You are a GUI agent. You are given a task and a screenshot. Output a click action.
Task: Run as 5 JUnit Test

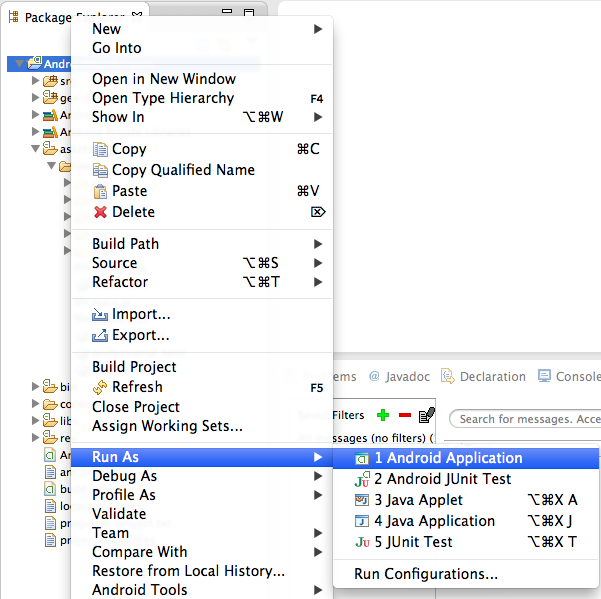pyautogui.click(x=466, y=542)
